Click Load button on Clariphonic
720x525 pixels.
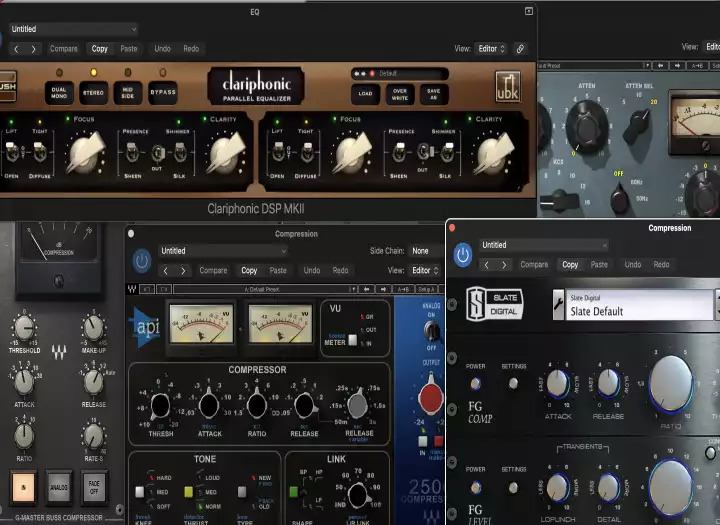tap(366, 94)
